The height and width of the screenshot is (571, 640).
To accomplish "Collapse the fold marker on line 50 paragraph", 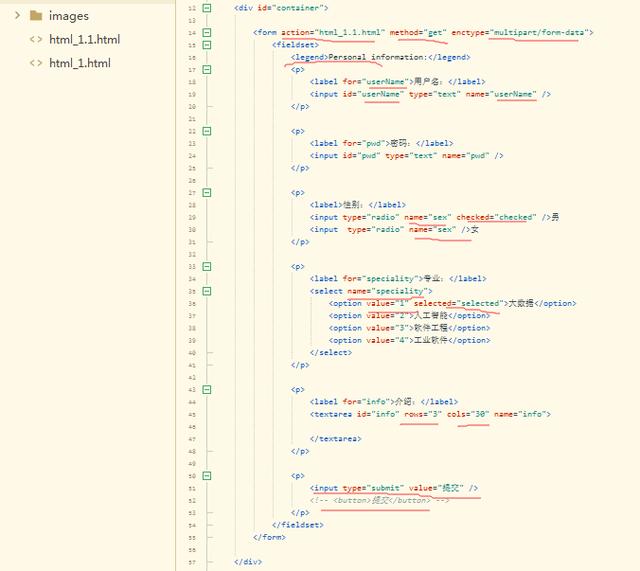I will click(x=207, y=475).
